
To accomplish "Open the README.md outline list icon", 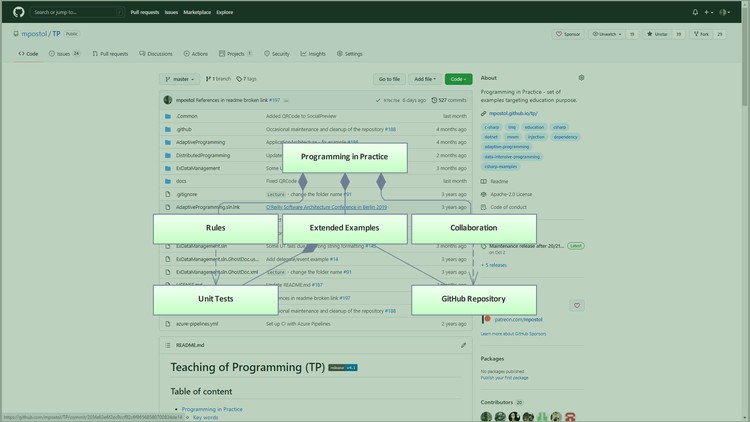I will pyautogui.click(x=167, y=345).
